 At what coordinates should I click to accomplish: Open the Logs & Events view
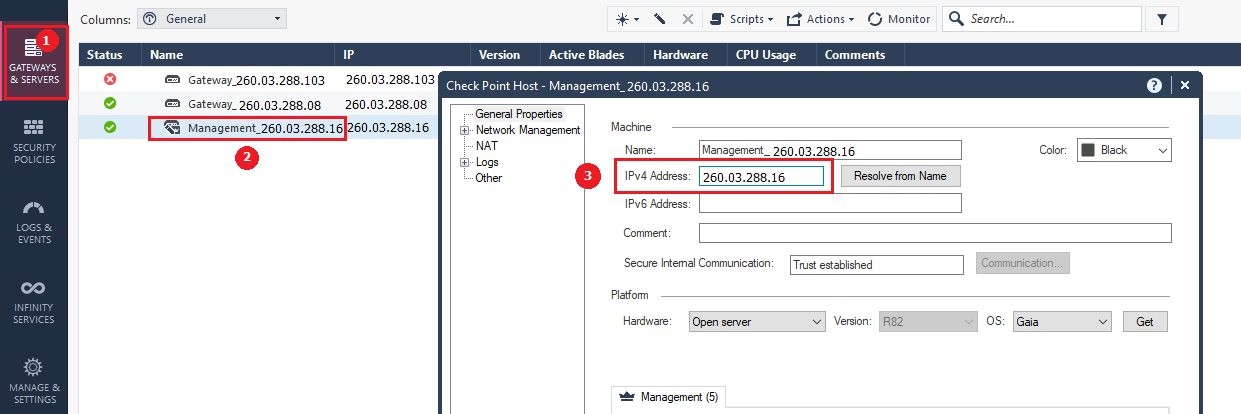pos(34,221)
